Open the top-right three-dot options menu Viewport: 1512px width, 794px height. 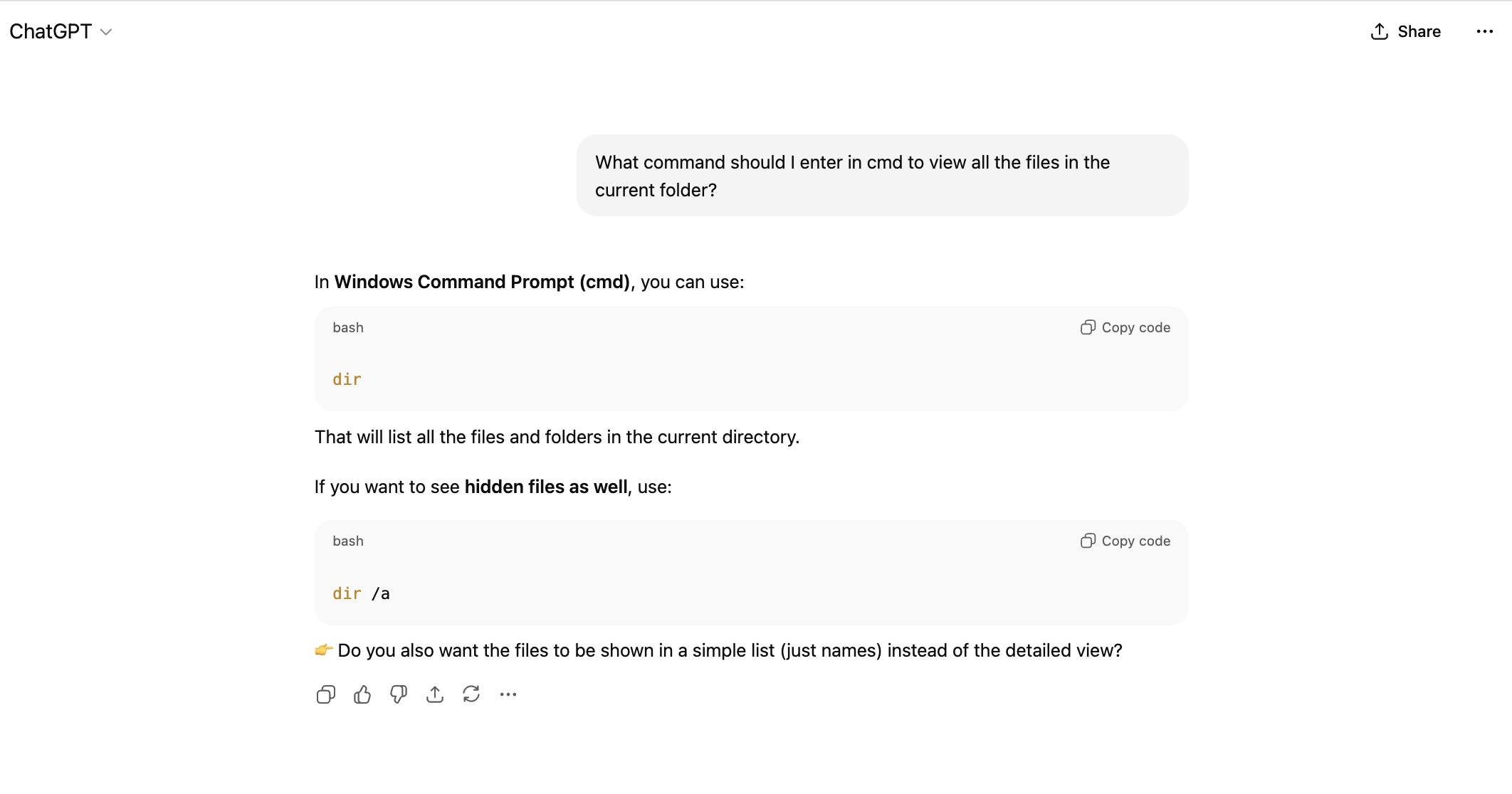[x=1484, y=31]
